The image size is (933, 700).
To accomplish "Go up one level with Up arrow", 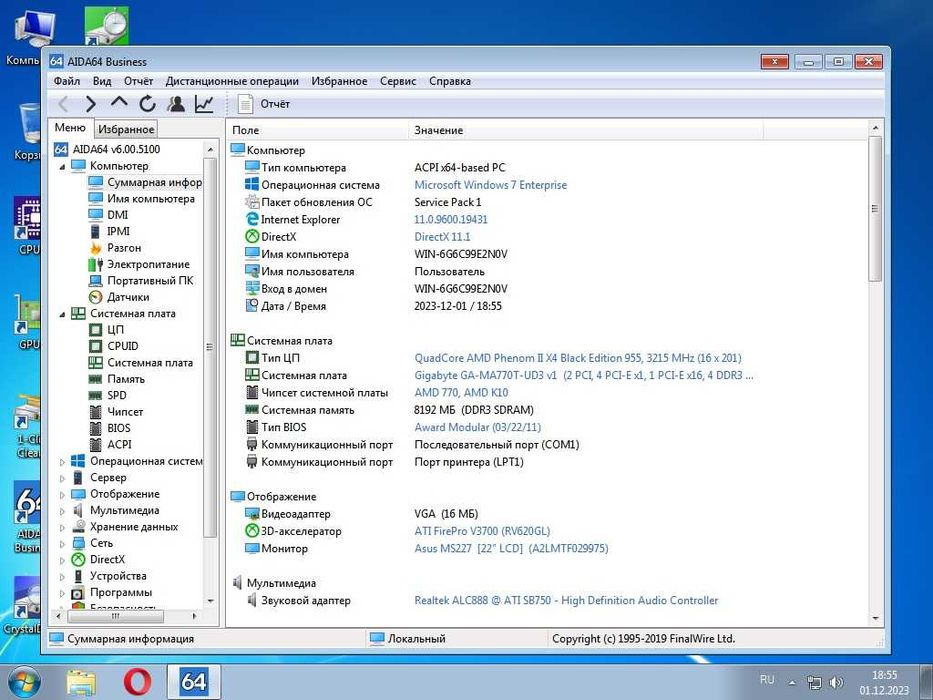I will point(119,104).
